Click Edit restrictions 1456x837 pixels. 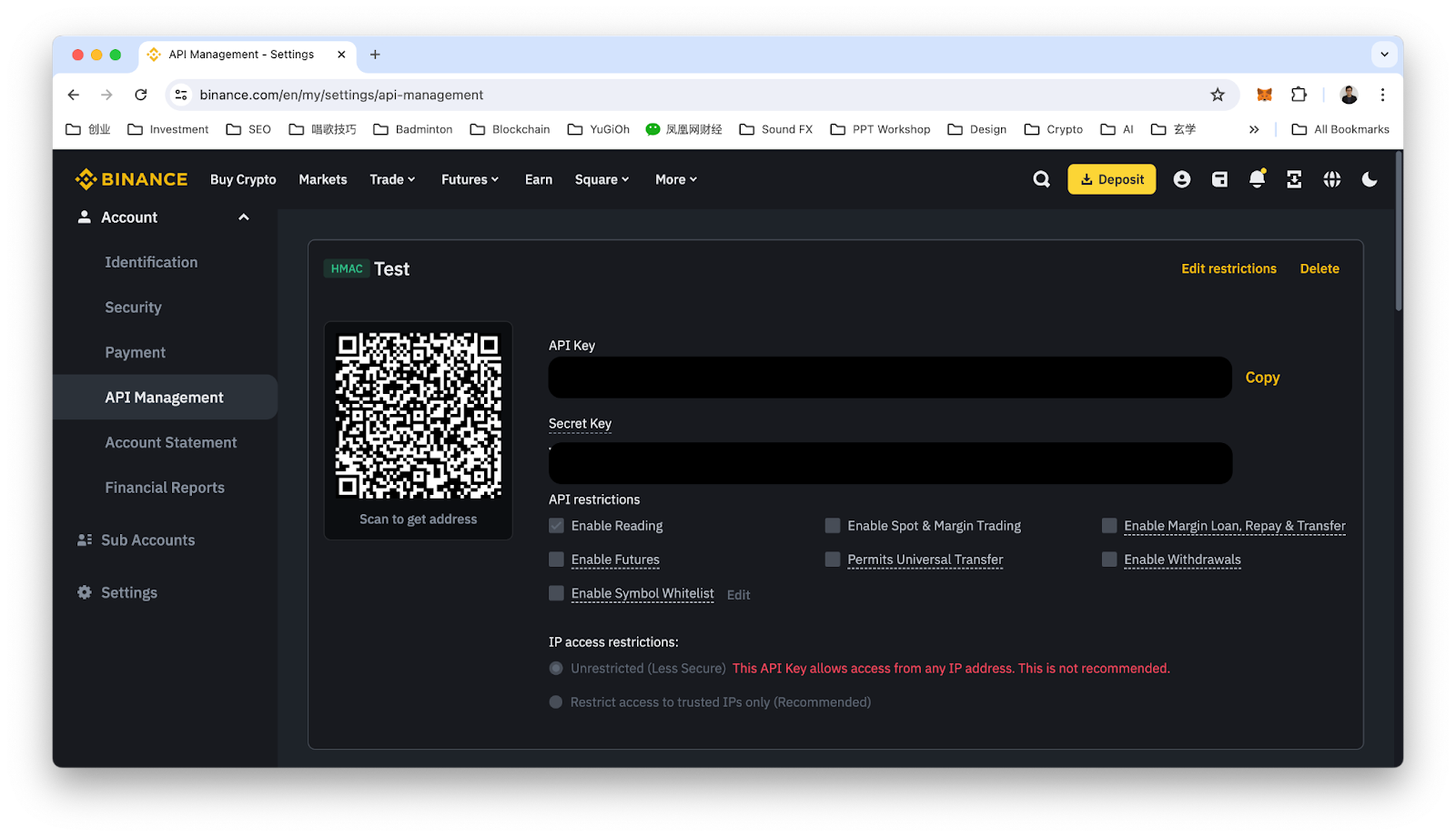point(1228,268)
